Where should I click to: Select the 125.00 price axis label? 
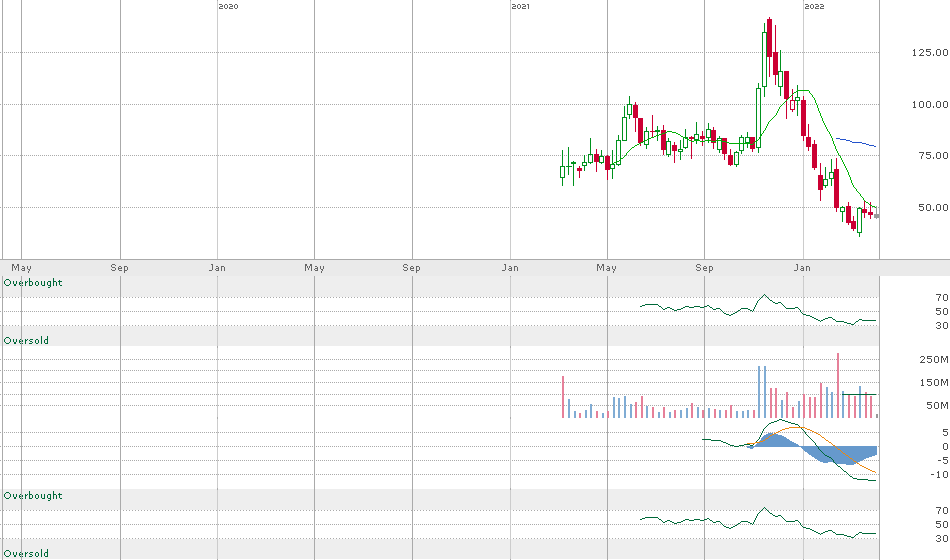[930, 53]
